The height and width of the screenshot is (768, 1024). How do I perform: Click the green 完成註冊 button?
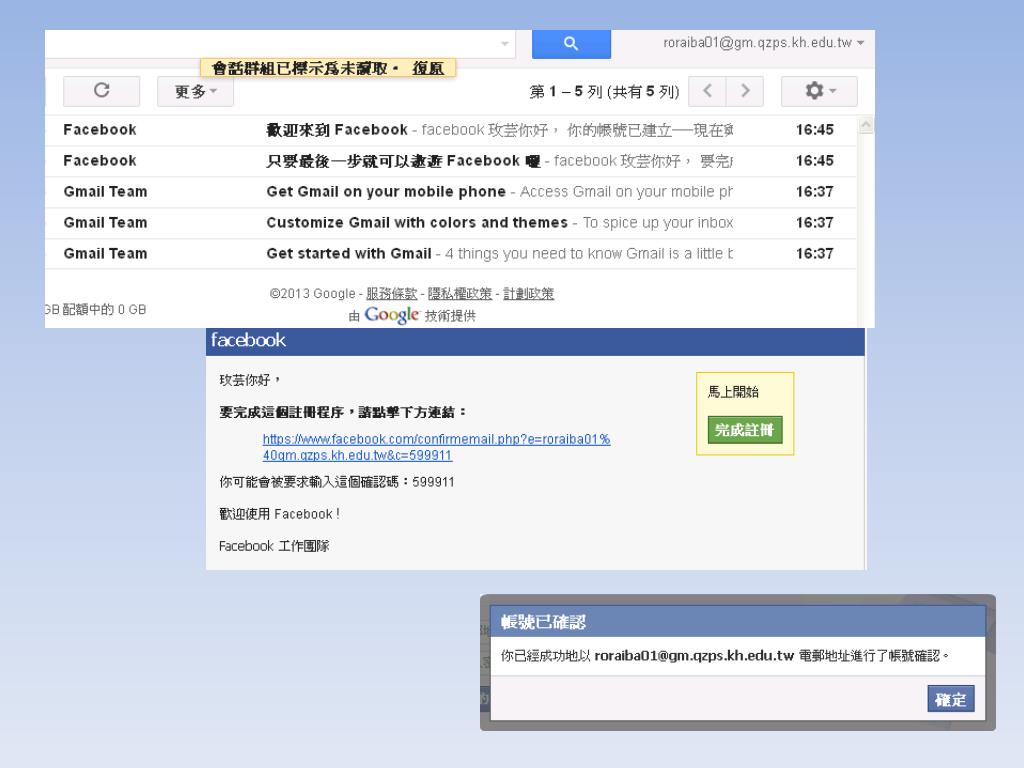click(744, 430)
